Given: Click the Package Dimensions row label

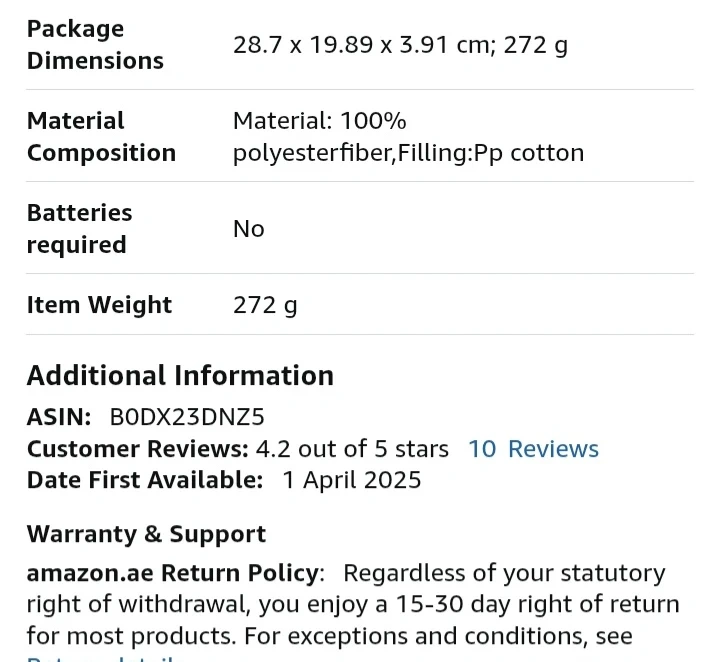Looking at the screenshot, I should [95, 45].
